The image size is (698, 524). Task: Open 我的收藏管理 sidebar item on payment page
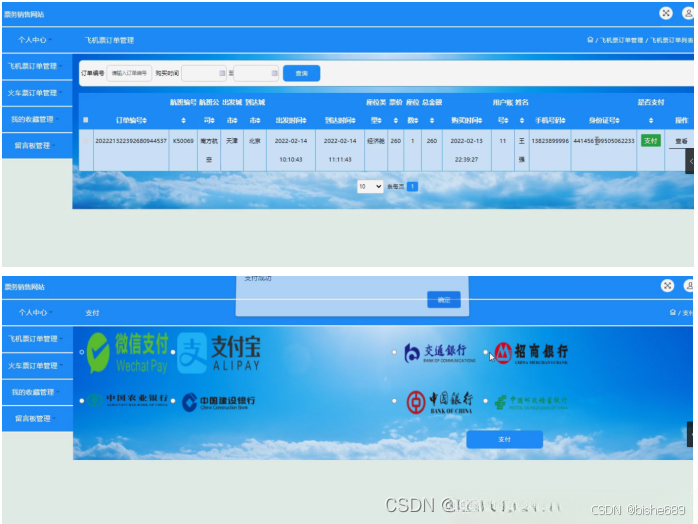37,392
